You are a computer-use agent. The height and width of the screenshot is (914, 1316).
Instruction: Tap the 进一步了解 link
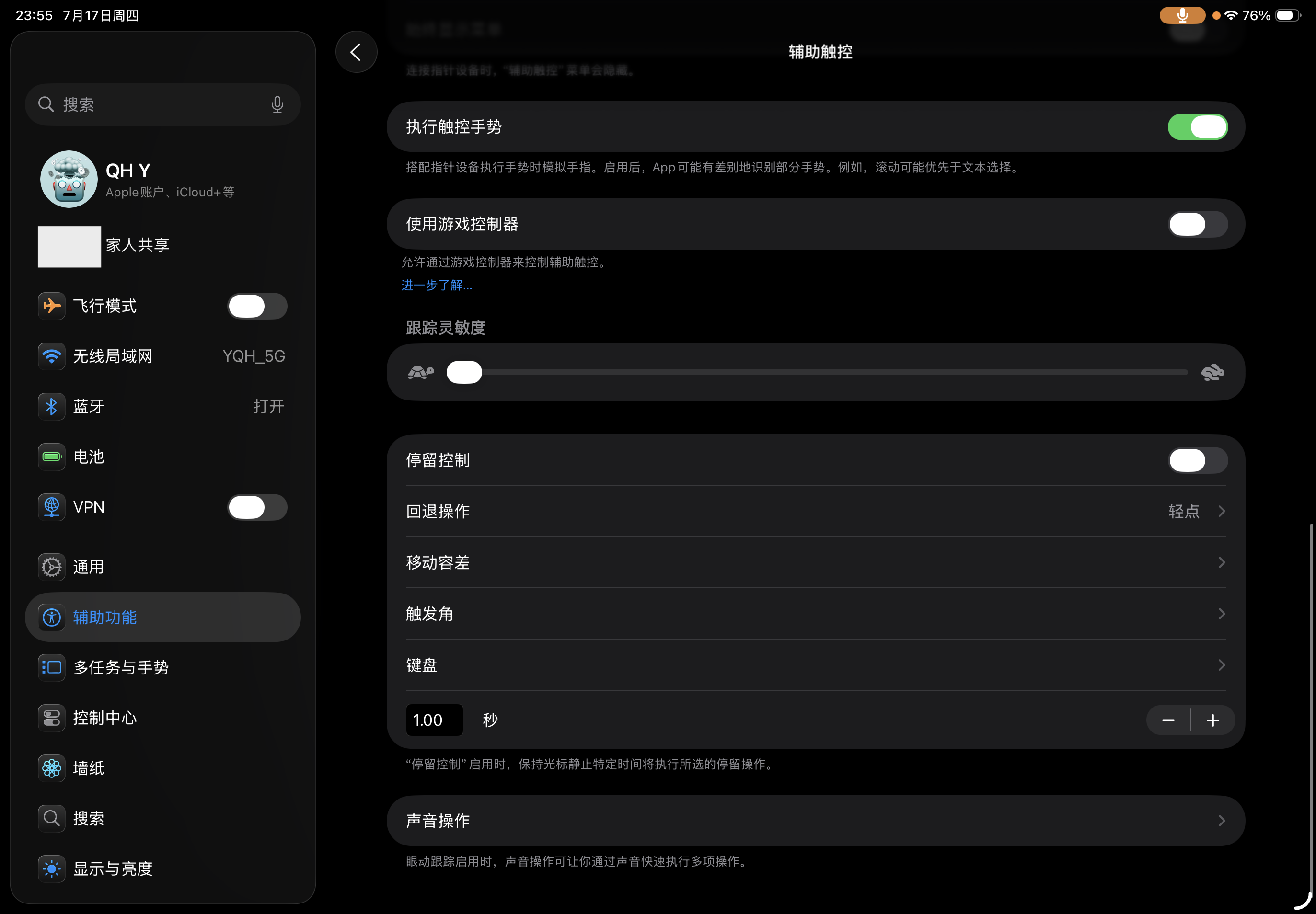coord(437,285)
